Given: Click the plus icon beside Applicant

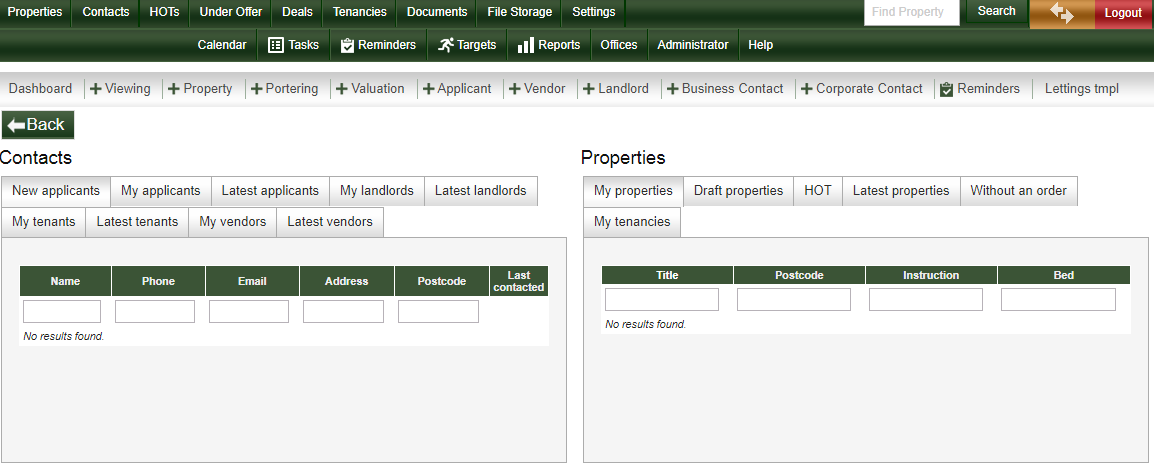Looking at the screenshot, I should (428, 89).
